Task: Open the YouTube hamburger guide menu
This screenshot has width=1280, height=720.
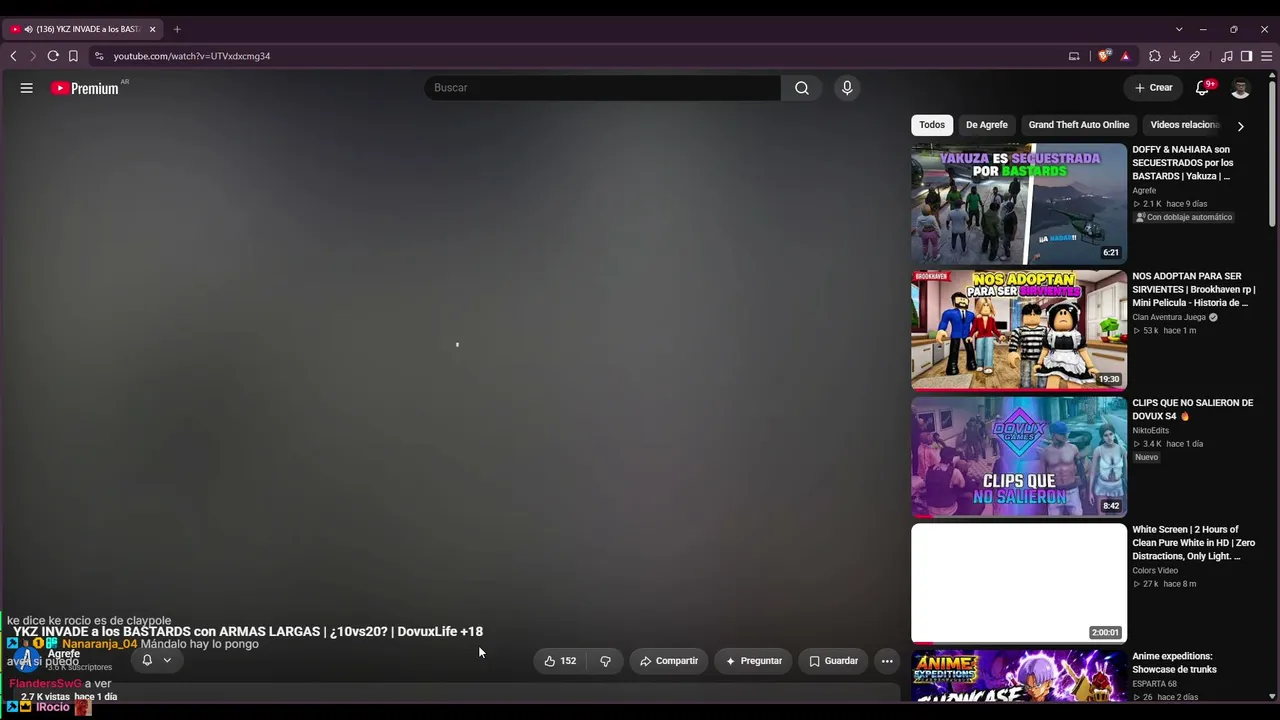Action: pyautogui.click(x=27, y=88)
